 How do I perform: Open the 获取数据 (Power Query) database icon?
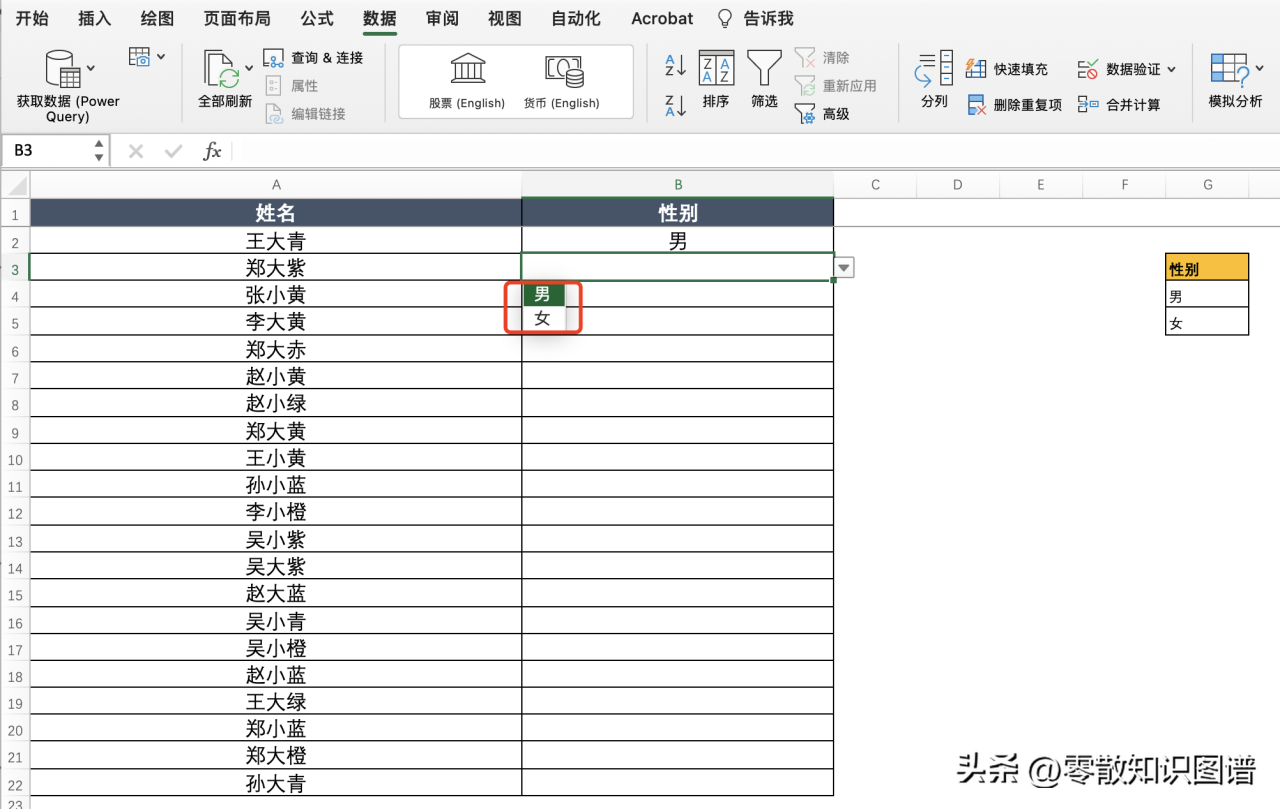tap(63, 69)
